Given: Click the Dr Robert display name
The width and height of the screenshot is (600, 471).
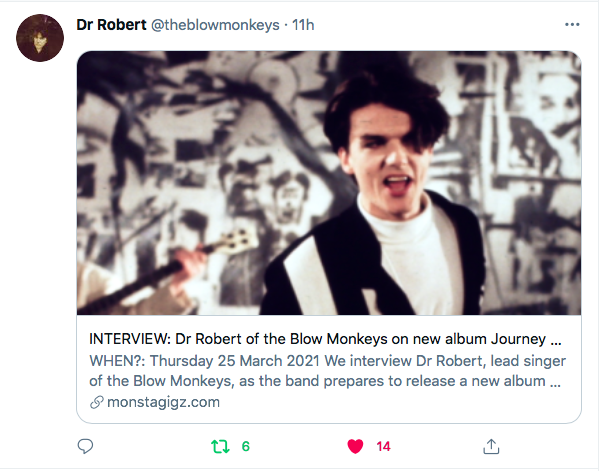Looking at the screenshot, I should tap(111, 25).
